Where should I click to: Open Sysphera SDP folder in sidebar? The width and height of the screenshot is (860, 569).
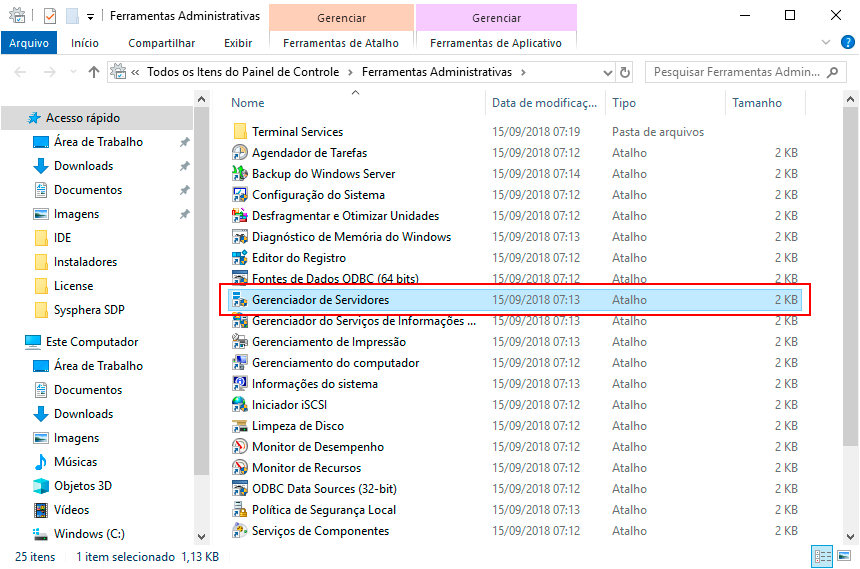pos(89,310)
